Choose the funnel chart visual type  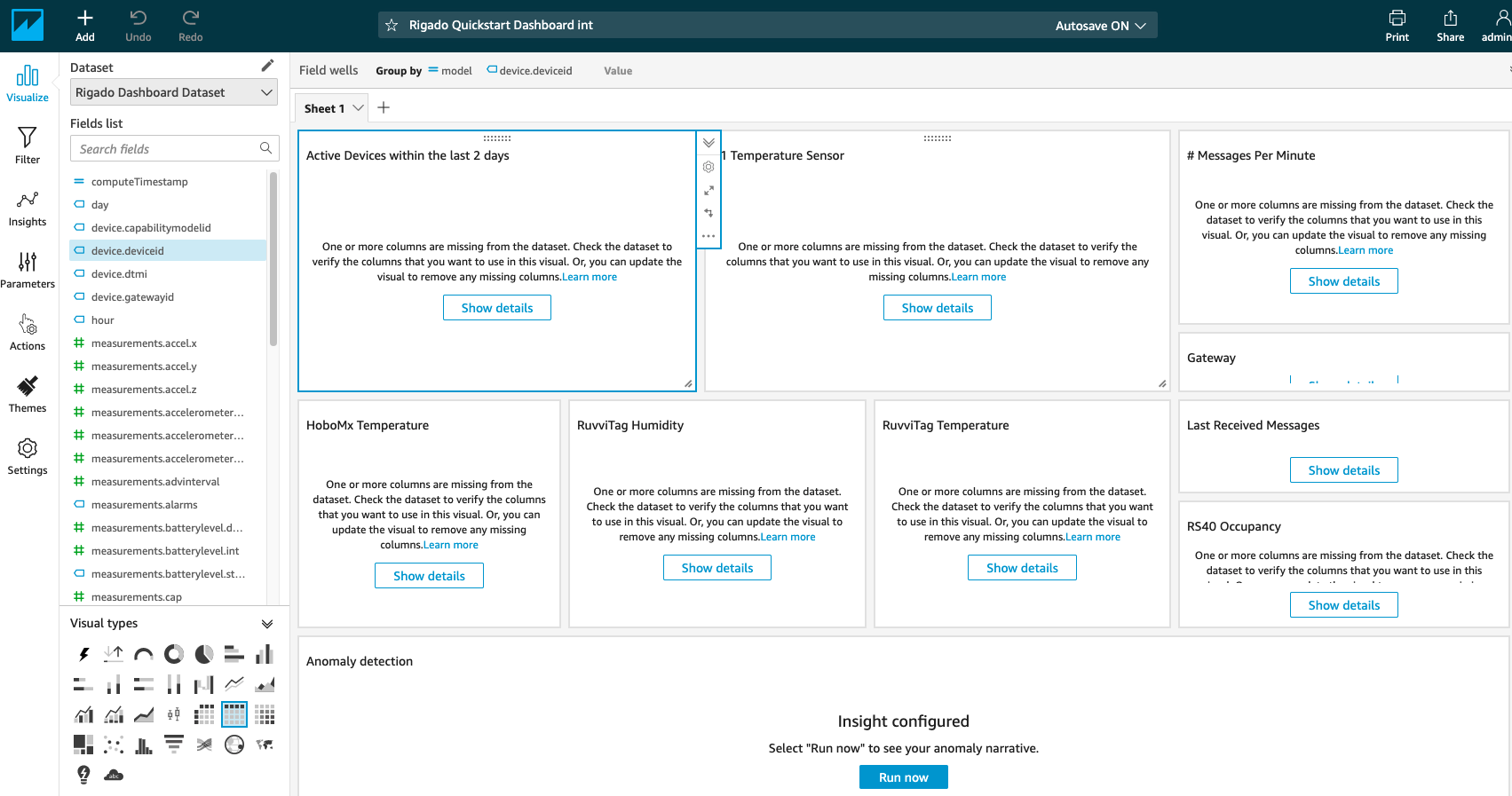pos(174,744)
